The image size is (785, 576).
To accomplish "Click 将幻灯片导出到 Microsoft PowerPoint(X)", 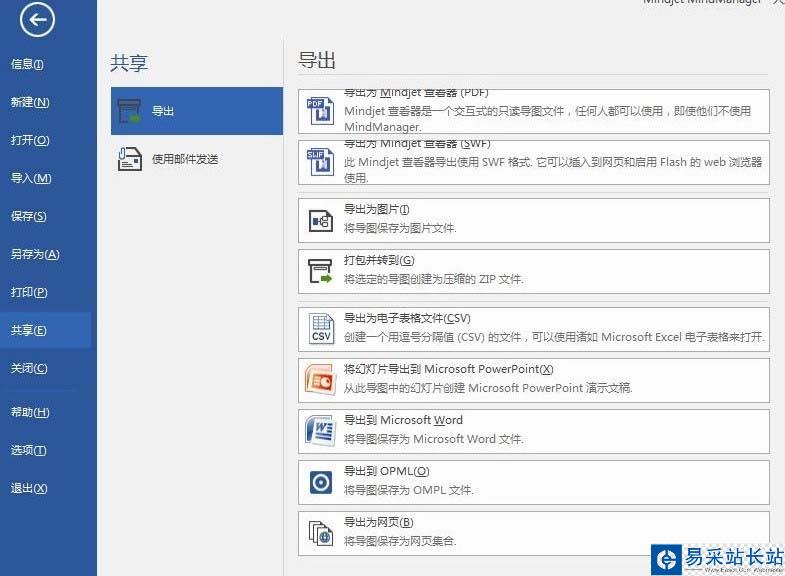I will [534, 380].
